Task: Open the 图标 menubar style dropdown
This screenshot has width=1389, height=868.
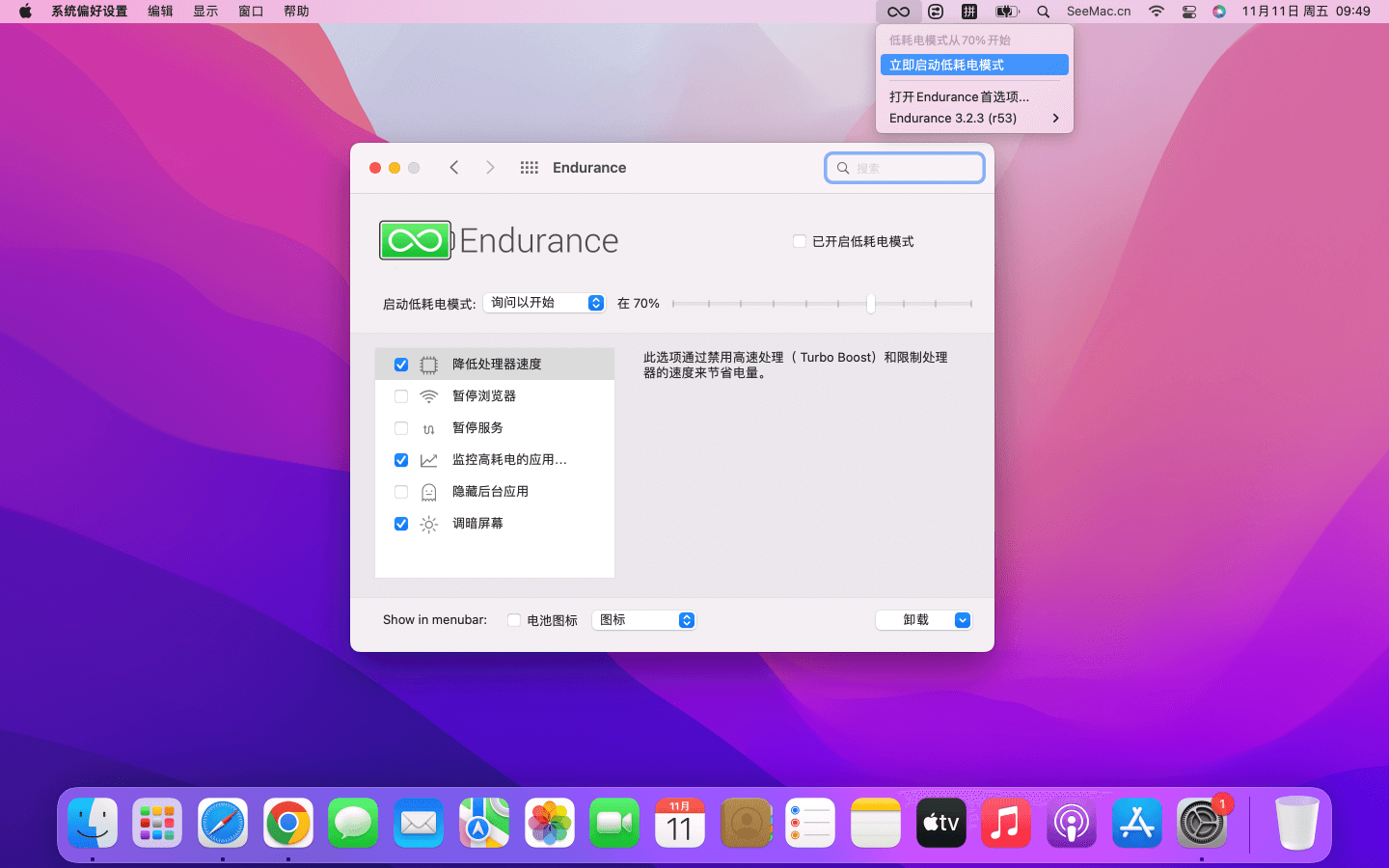Action: (643, 620)
